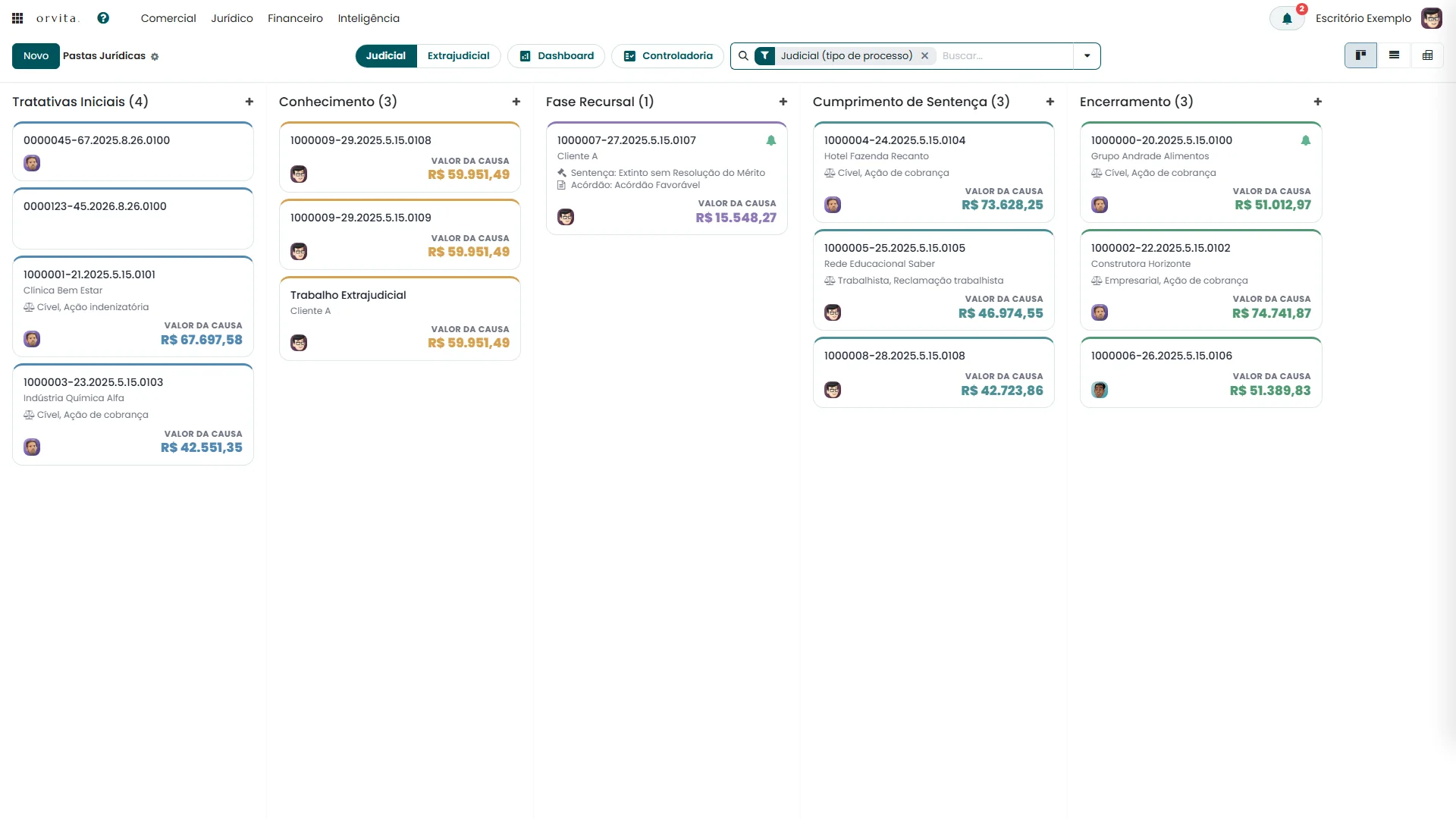This screenshot has width=1456, height=819.
Task: Open the user avatar profile menu
Action: [1431, 18]
